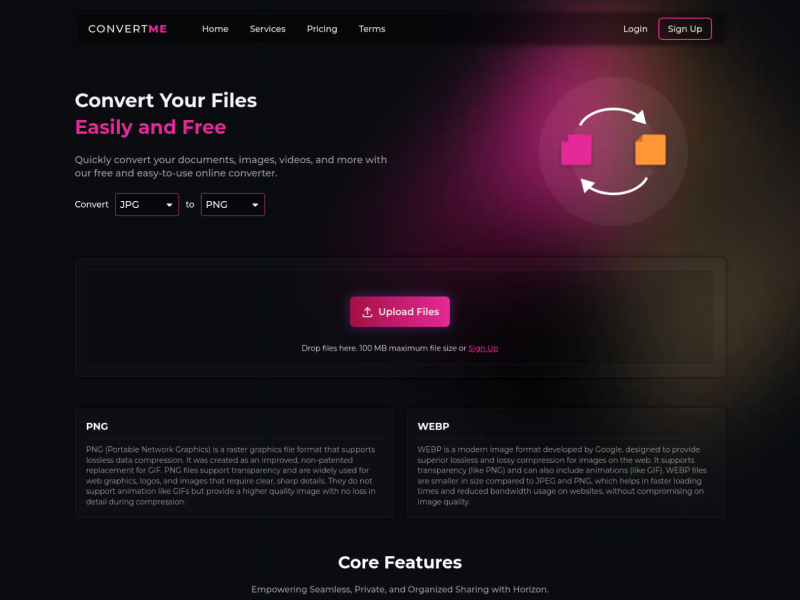Expand the PNG target format dropdown

pos(232,205)
